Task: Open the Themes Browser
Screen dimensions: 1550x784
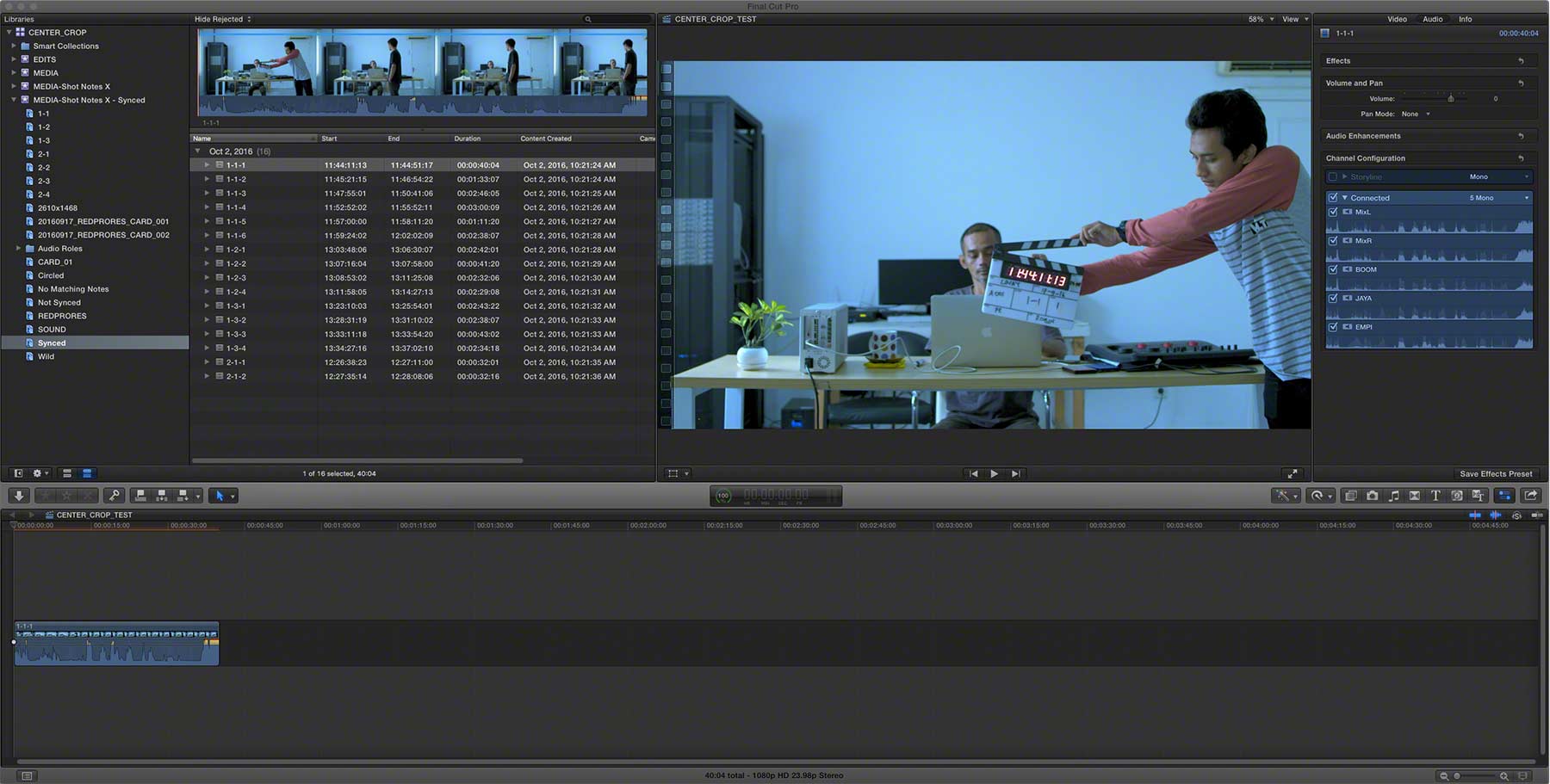Action: [1478, 496]
